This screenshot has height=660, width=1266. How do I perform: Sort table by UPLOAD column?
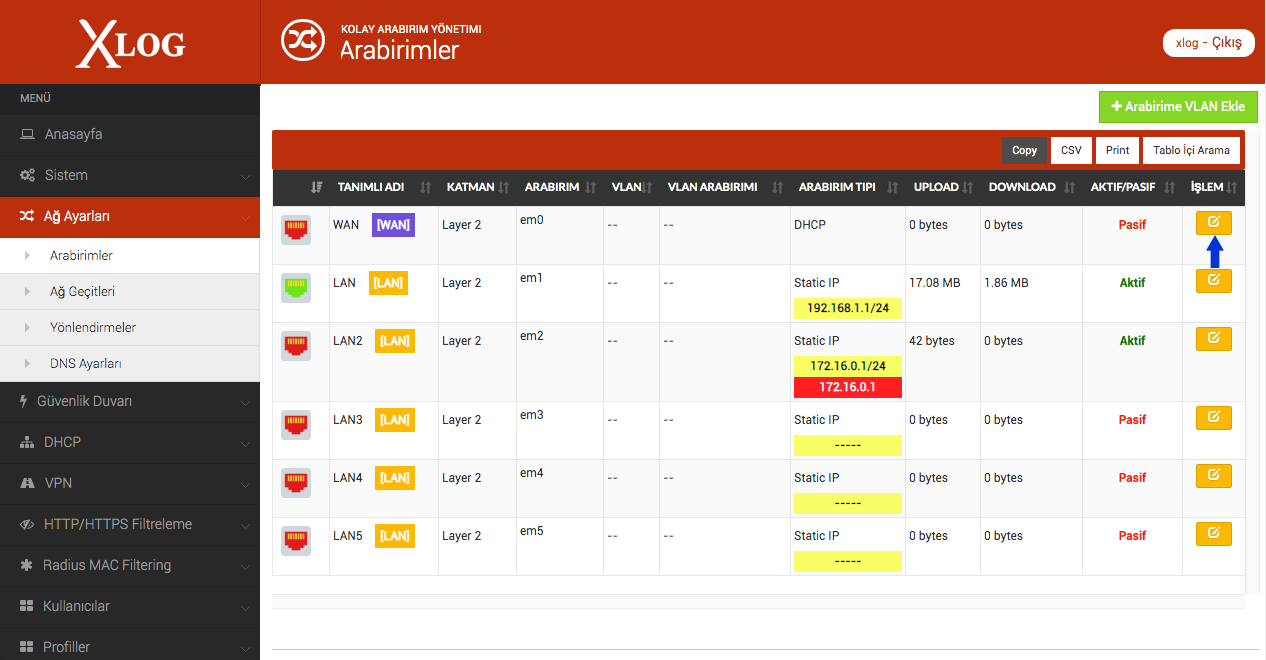pyautogui.click(x=943, y=187)
